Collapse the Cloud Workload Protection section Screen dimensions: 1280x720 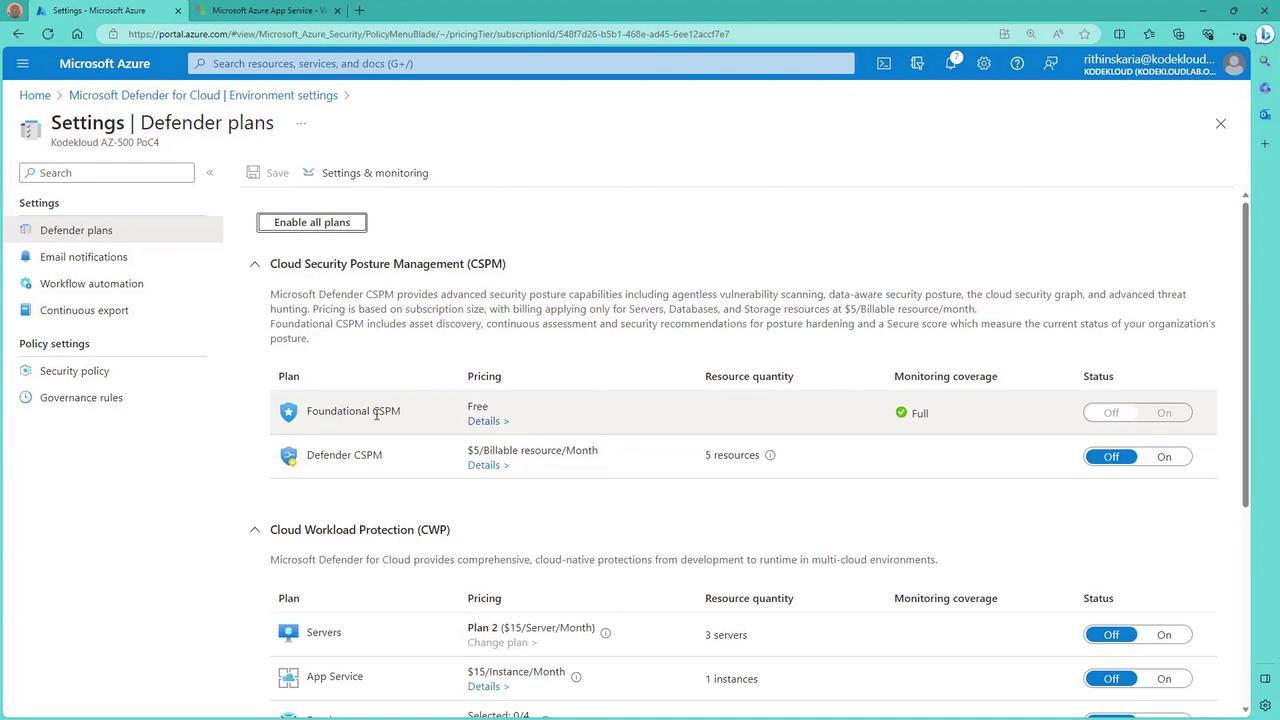point(255,530)
